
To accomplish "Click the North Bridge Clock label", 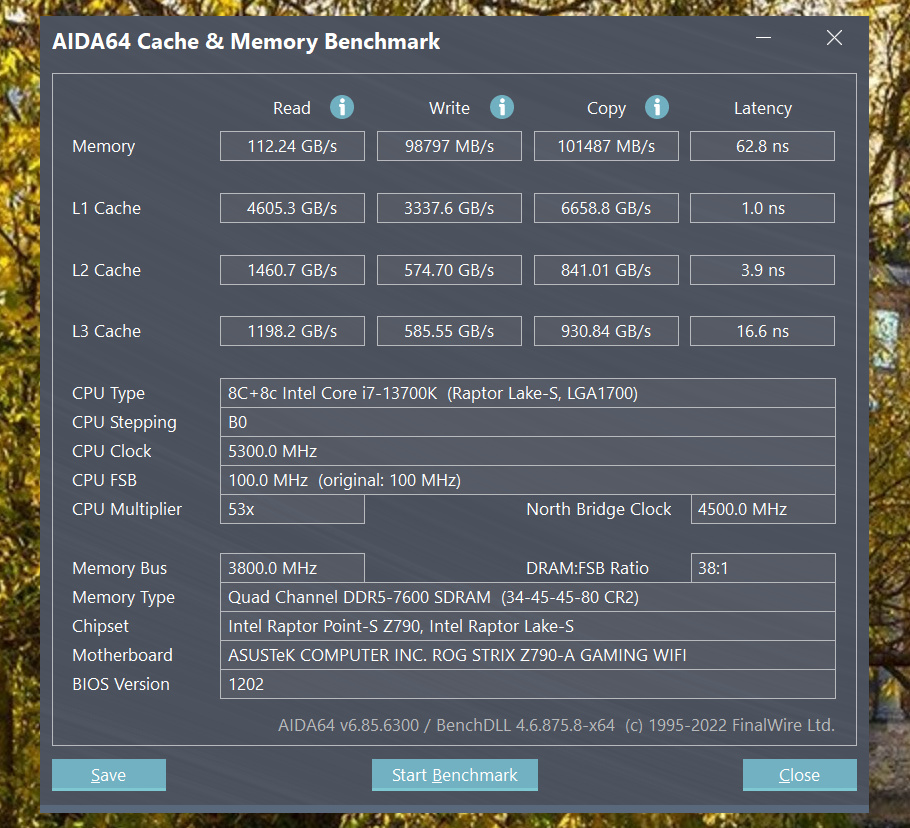I will tap(598, 509).
